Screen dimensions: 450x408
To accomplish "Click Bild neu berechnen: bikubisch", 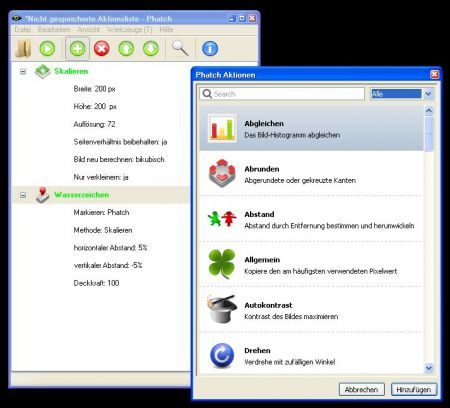I will 119,160.
